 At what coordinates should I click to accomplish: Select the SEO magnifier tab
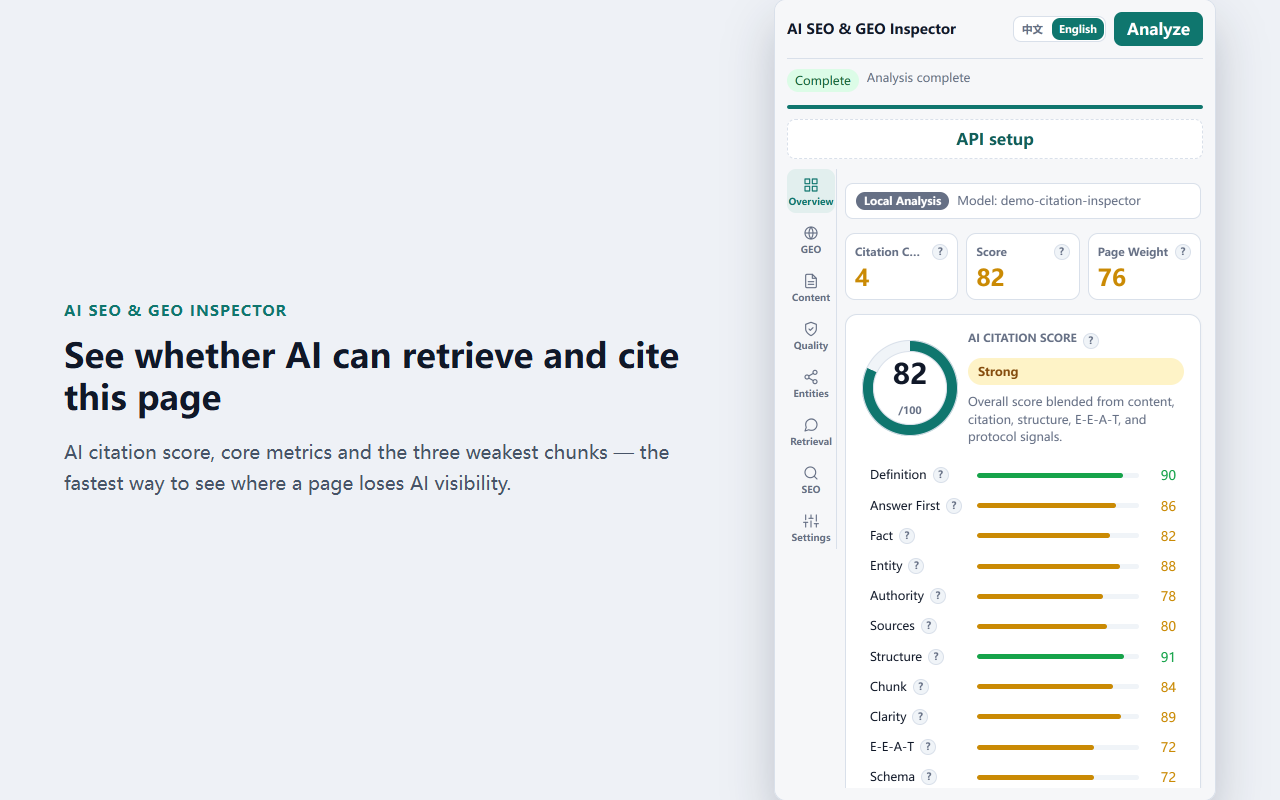point(811,480)
